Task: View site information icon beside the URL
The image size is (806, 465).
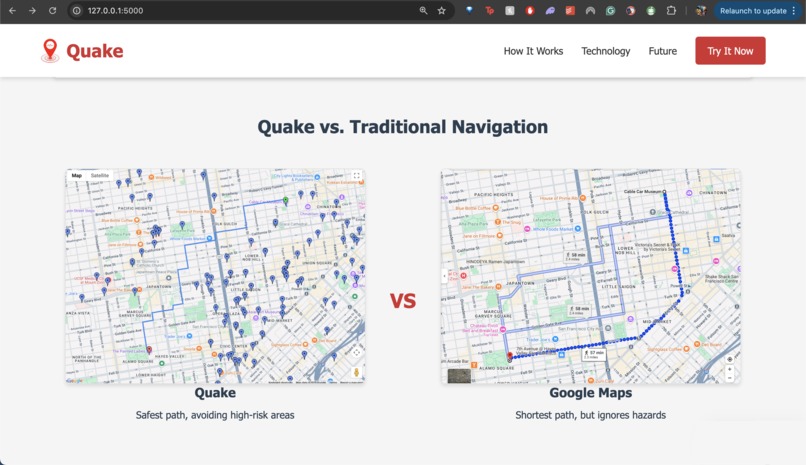Action: coord(77,10)
